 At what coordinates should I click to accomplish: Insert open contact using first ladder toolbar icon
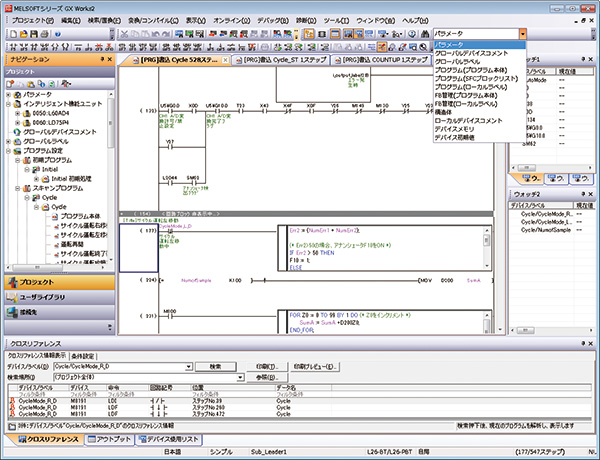(14, 47)
